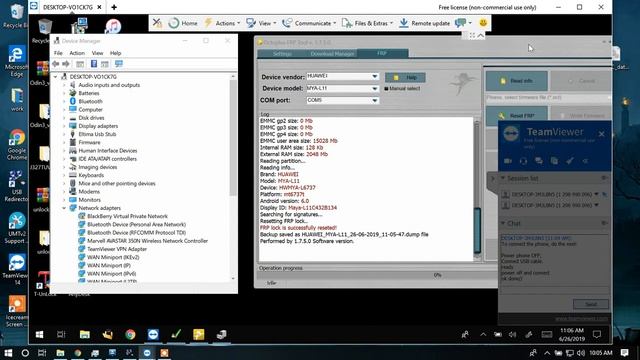This screenshot has height=360, width=640.
Task: Click Remote update in TeamViewer toolbar
Action: [424, 23]
